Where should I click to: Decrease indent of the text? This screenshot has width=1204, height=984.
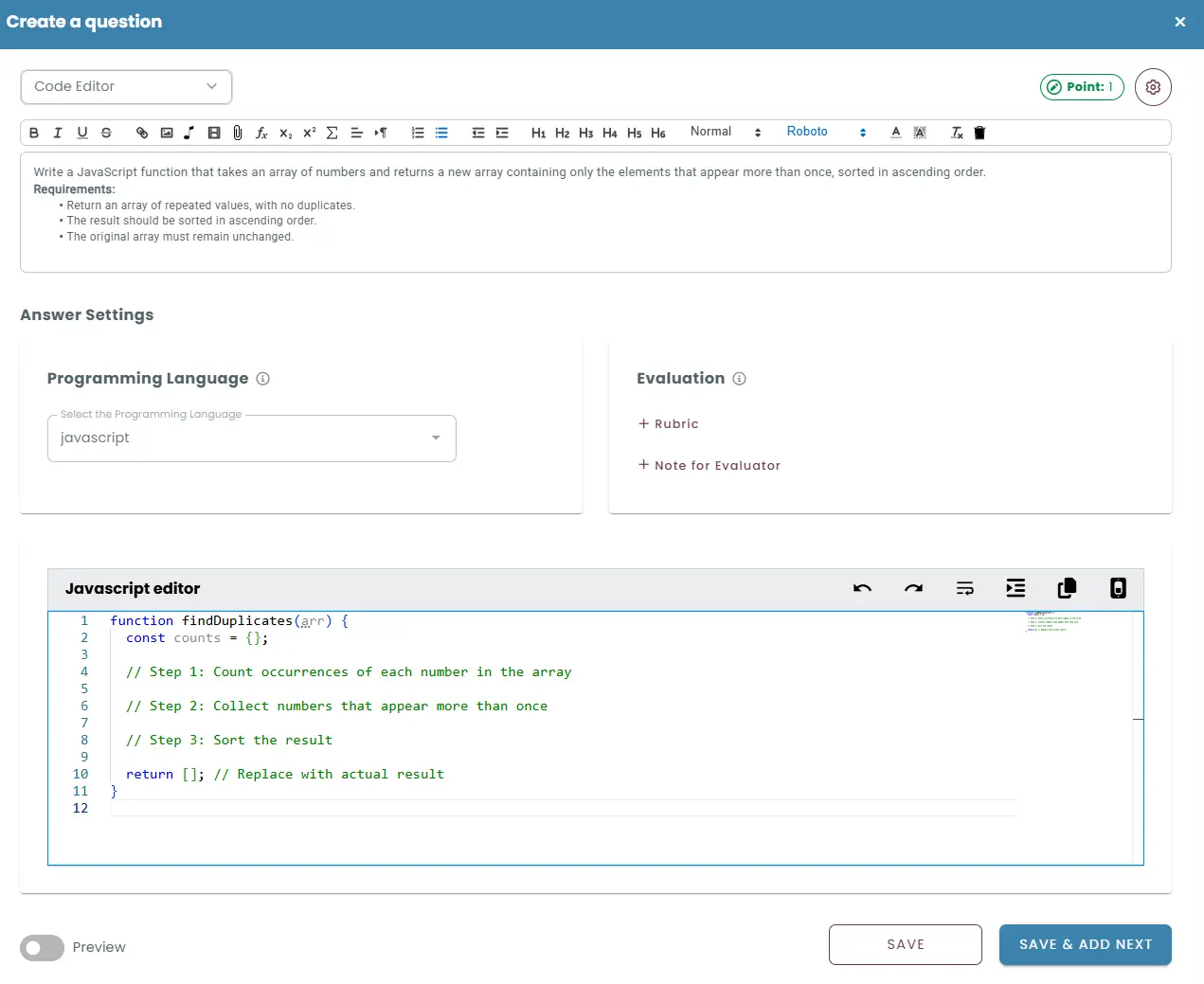coord(478,133)
